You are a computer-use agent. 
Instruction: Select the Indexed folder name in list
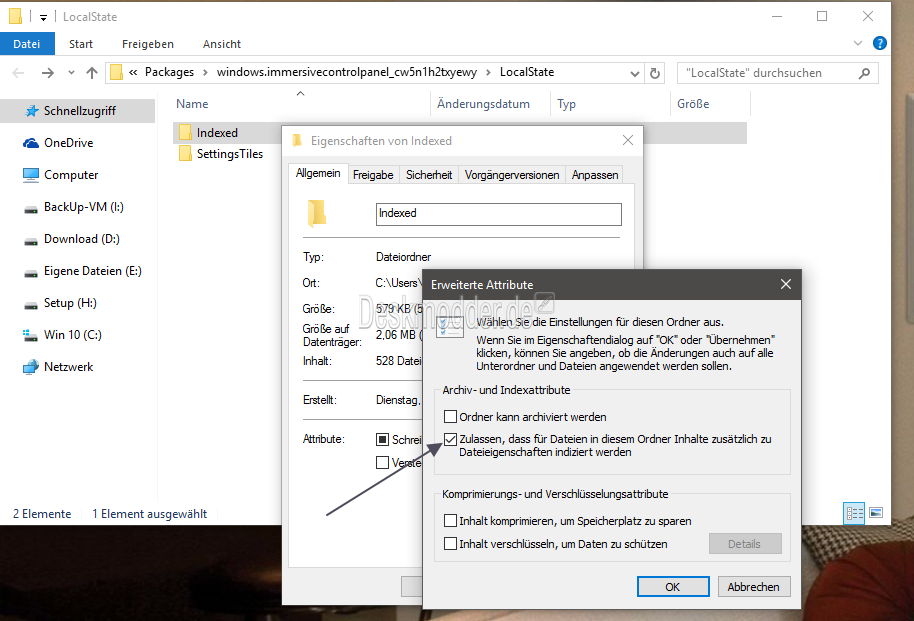217,133
